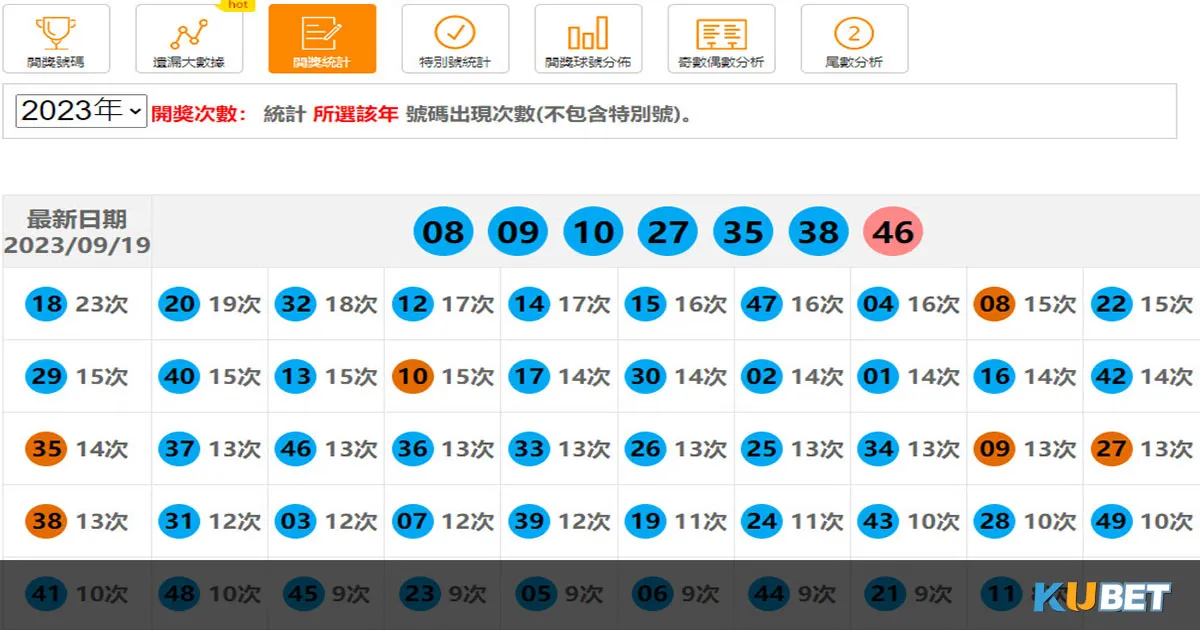Open the 開獎號碼 trophy icon tab
The height and width of the screenshot is (630, 1200).
(56, 39)
